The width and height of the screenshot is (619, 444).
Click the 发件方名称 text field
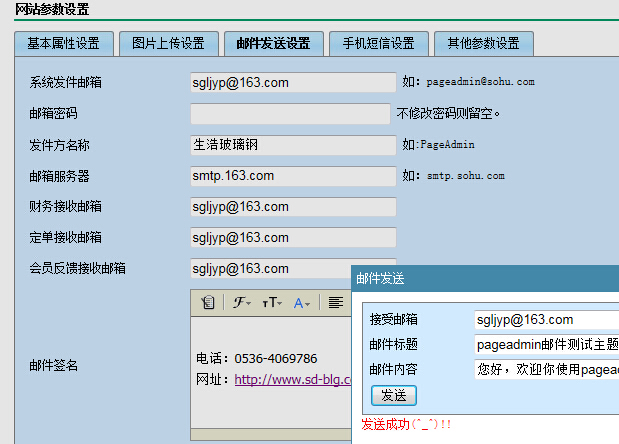[x=293, y=145]
